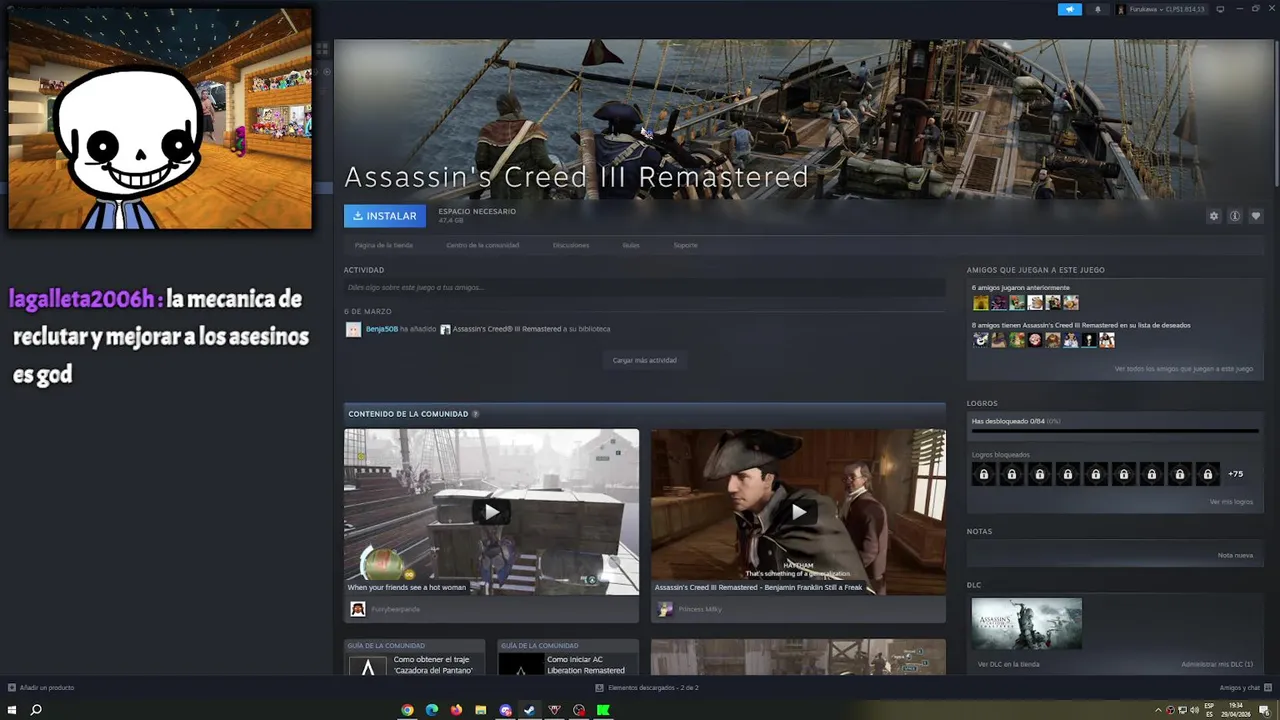Open the Centro de la comunidad tab
Screen dimensions: 1280x720
click(482, 245)
